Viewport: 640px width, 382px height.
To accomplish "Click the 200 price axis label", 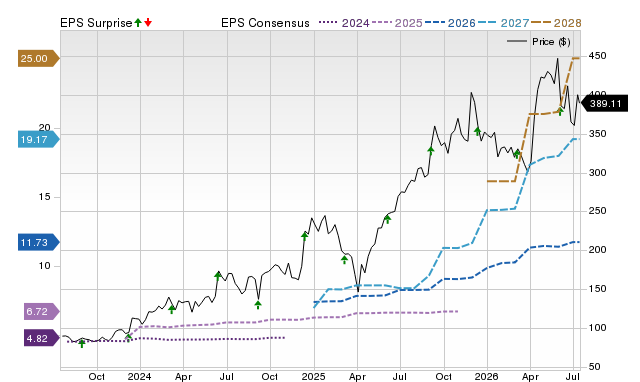I will [597, 250].
